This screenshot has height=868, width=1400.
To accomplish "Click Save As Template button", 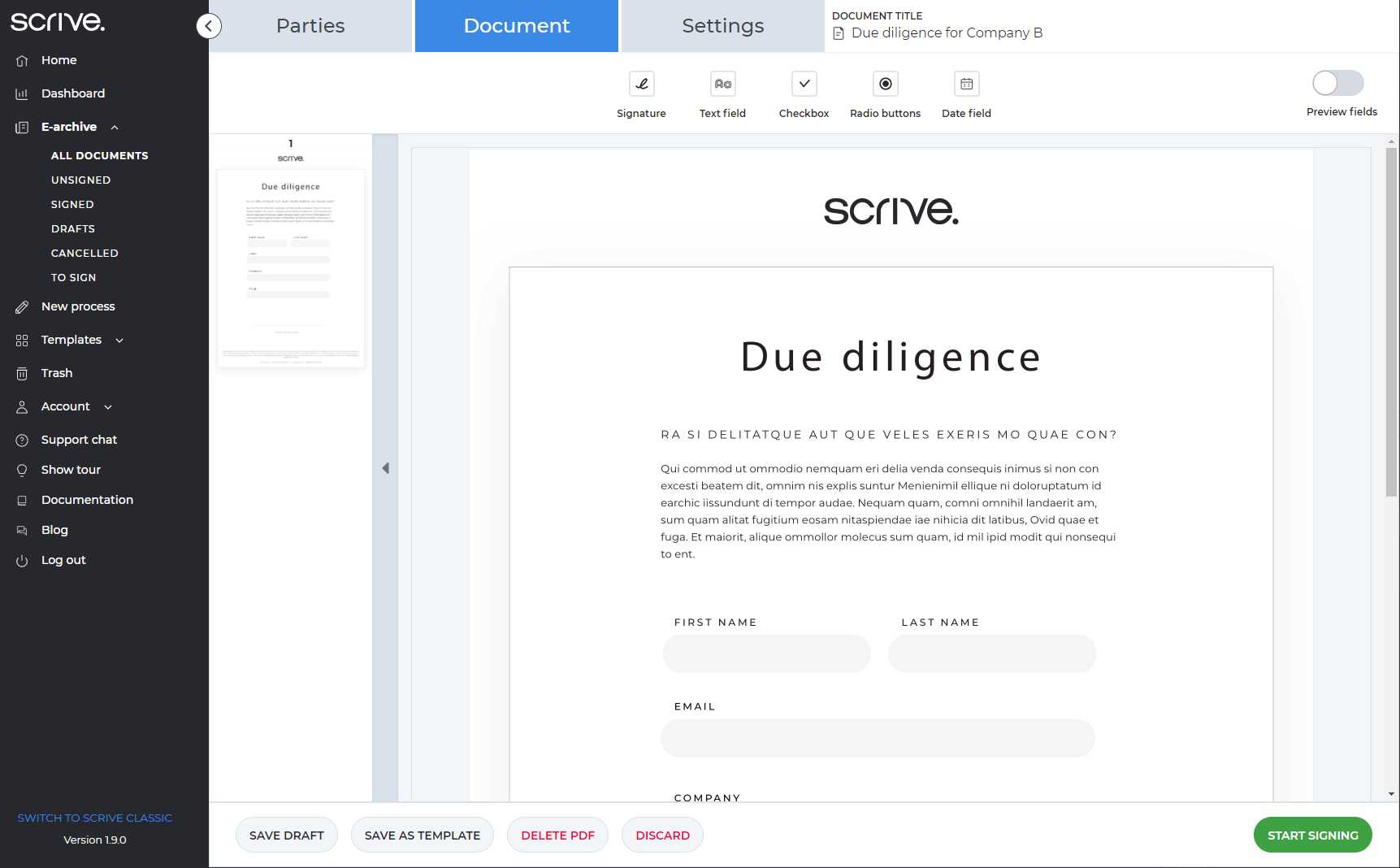I will pyautogui.click(x=423, y=835).
